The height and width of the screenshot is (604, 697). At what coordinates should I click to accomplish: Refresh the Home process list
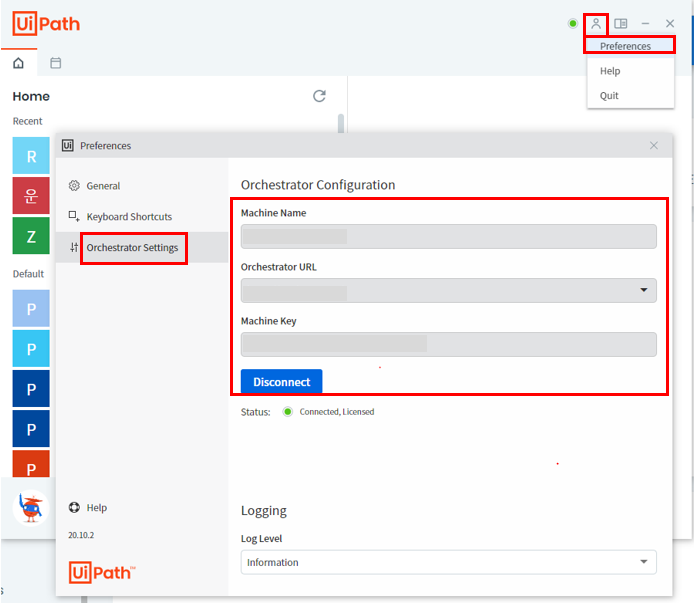[320, 96]
